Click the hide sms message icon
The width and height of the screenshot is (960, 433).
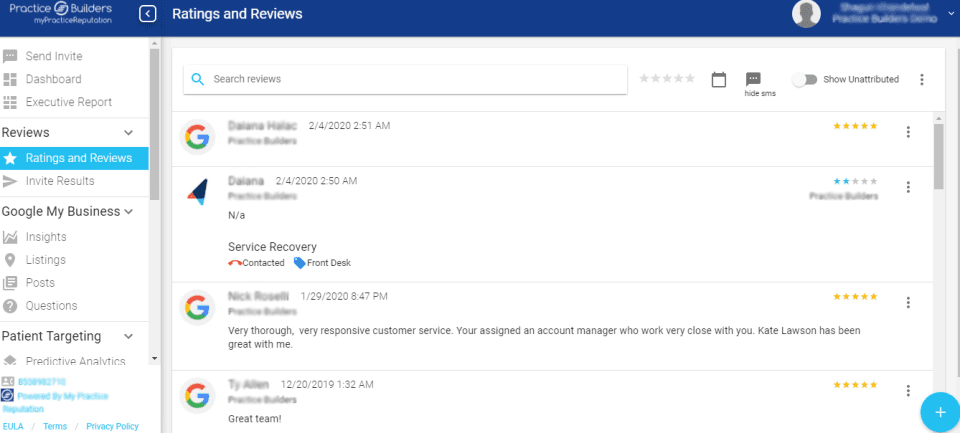(x=753, y=79)
